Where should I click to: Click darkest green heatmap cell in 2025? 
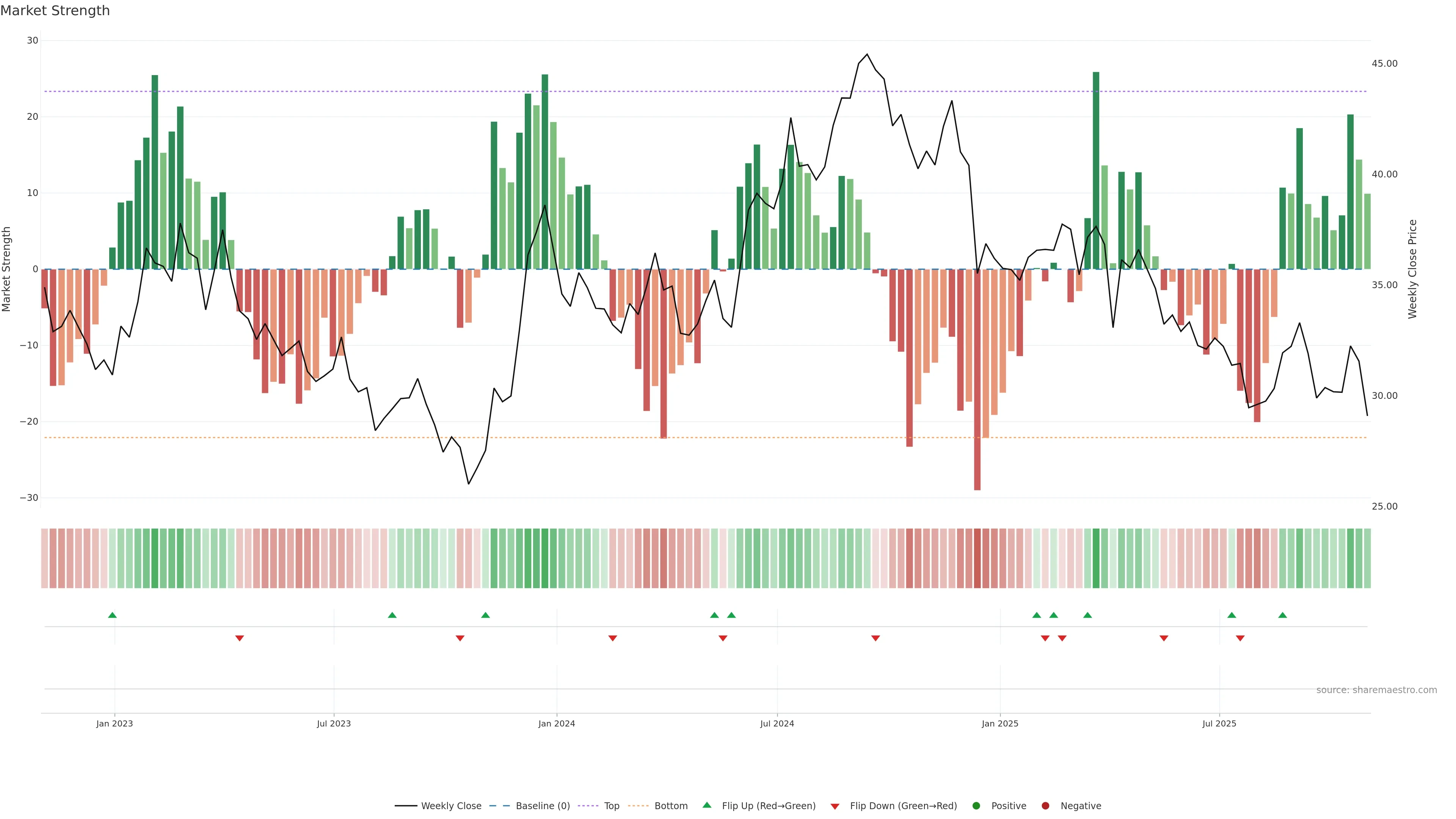1096,559
